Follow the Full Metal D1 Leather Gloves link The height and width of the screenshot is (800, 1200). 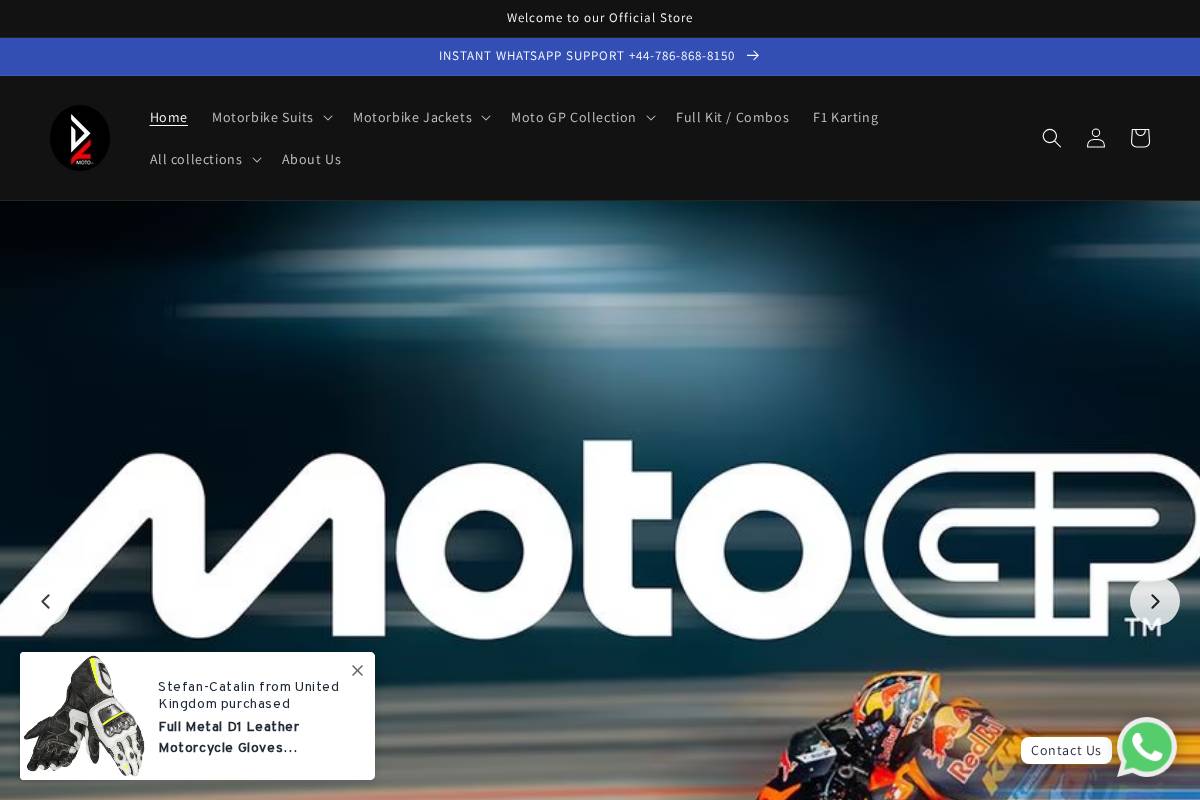(x=229, y=737)
